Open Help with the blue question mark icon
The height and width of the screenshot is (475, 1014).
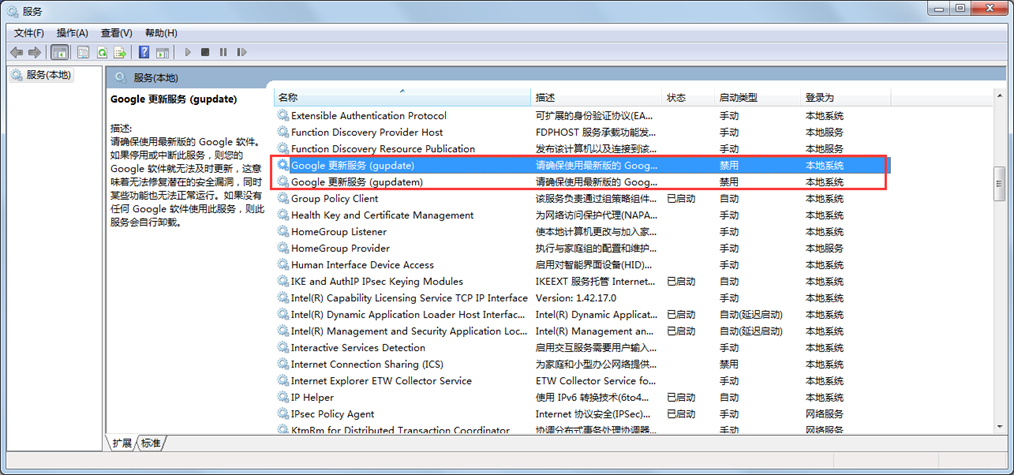(144, 52)
